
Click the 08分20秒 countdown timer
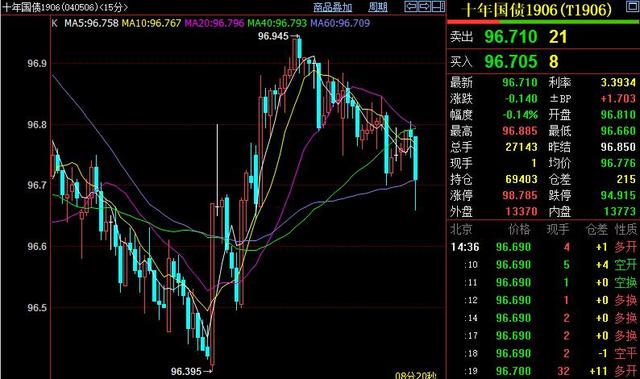(416, 375)
